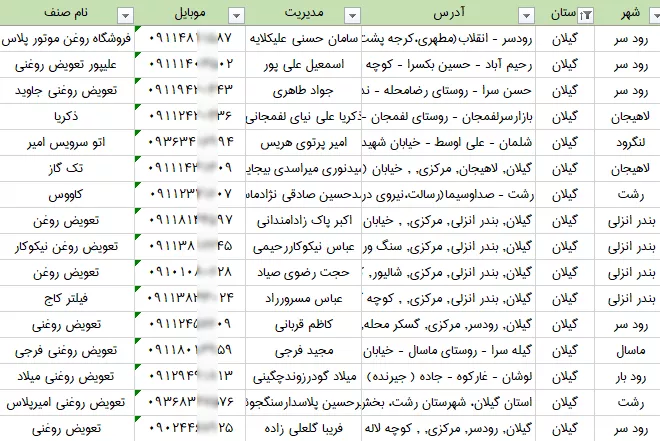Viewport: 660px width, 441px height.
Task: Select the manager cell کاظم قربانی
Action: pyautogui.click(x=303, y=325)
